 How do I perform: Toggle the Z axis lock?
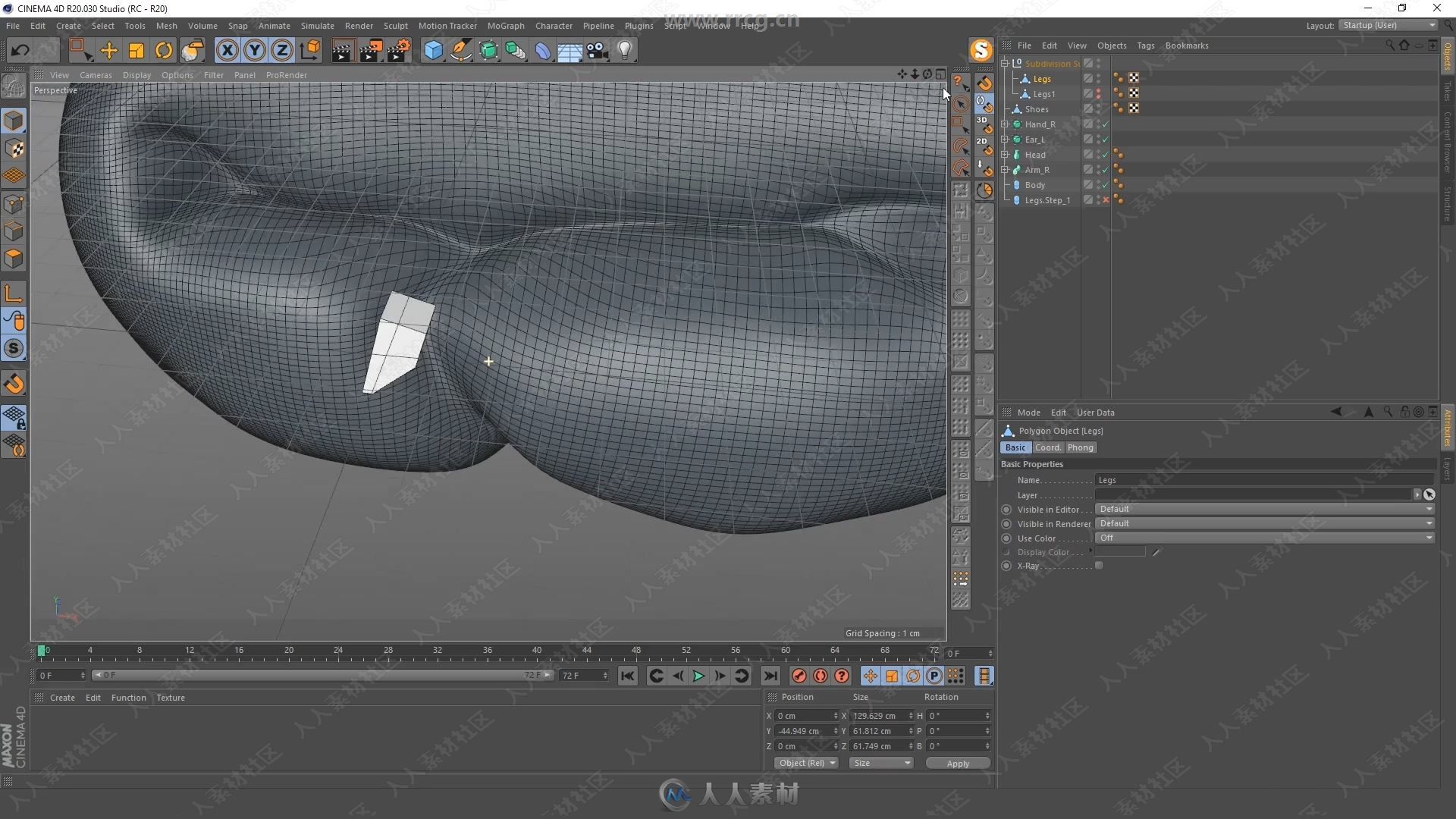point(282,51)
